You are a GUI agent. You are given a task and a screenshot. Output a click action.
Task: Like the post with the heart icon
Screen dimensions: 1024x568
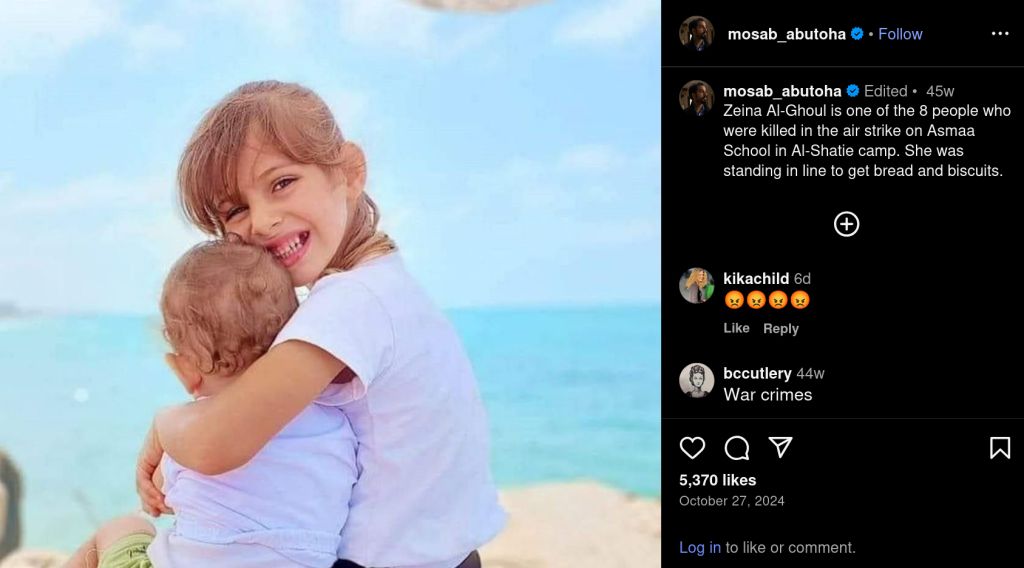pyautogui.click(x=692, y=448)
